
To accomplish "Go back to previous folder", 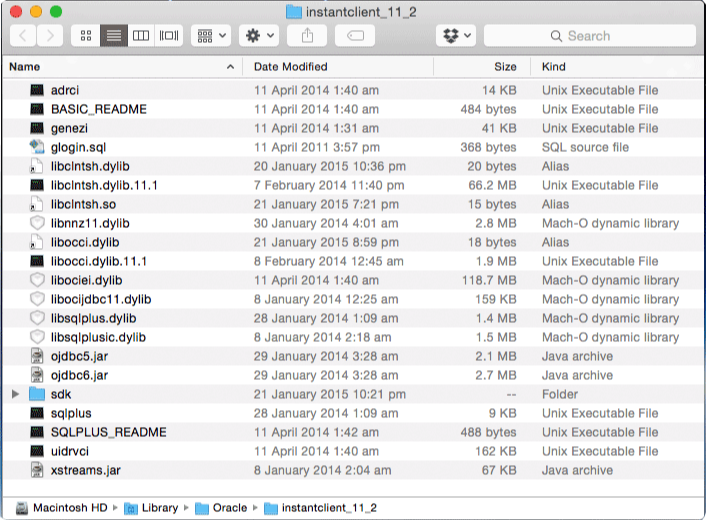I will tap(23, 36).
